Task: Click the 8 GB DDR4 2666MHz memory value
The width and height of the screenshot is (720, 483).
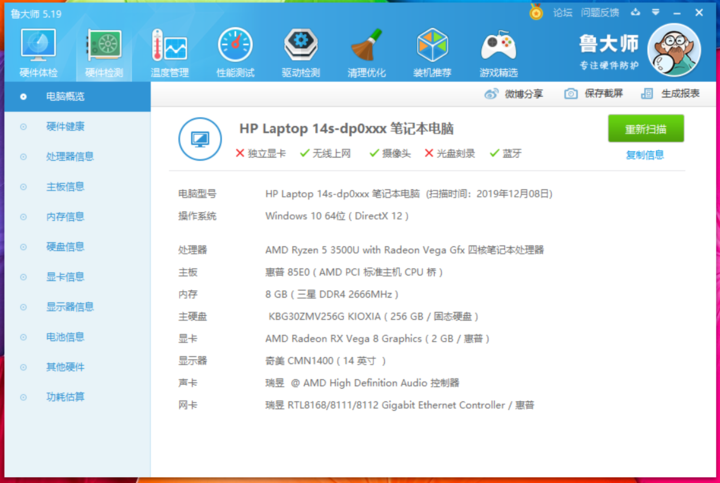Action: [332, 294]
